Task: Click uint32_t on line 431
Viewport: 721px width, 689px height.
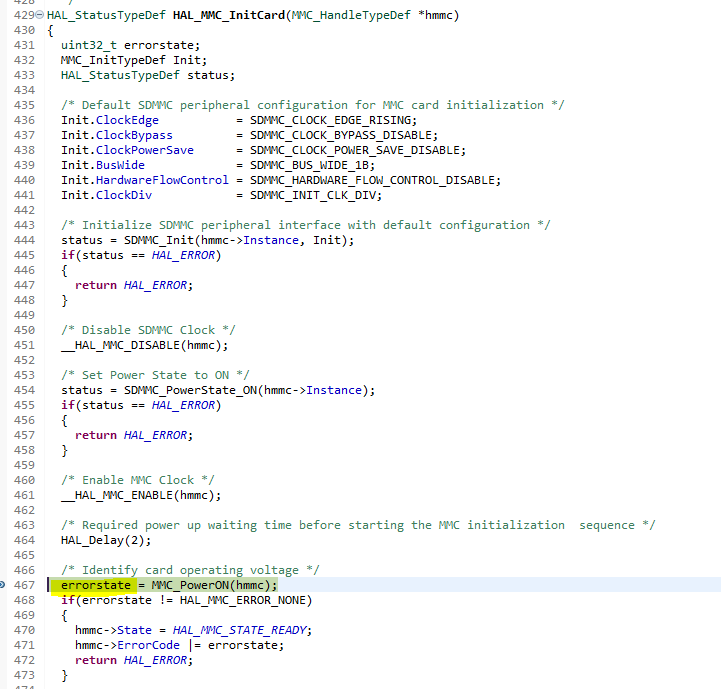Action: (89, 45)
